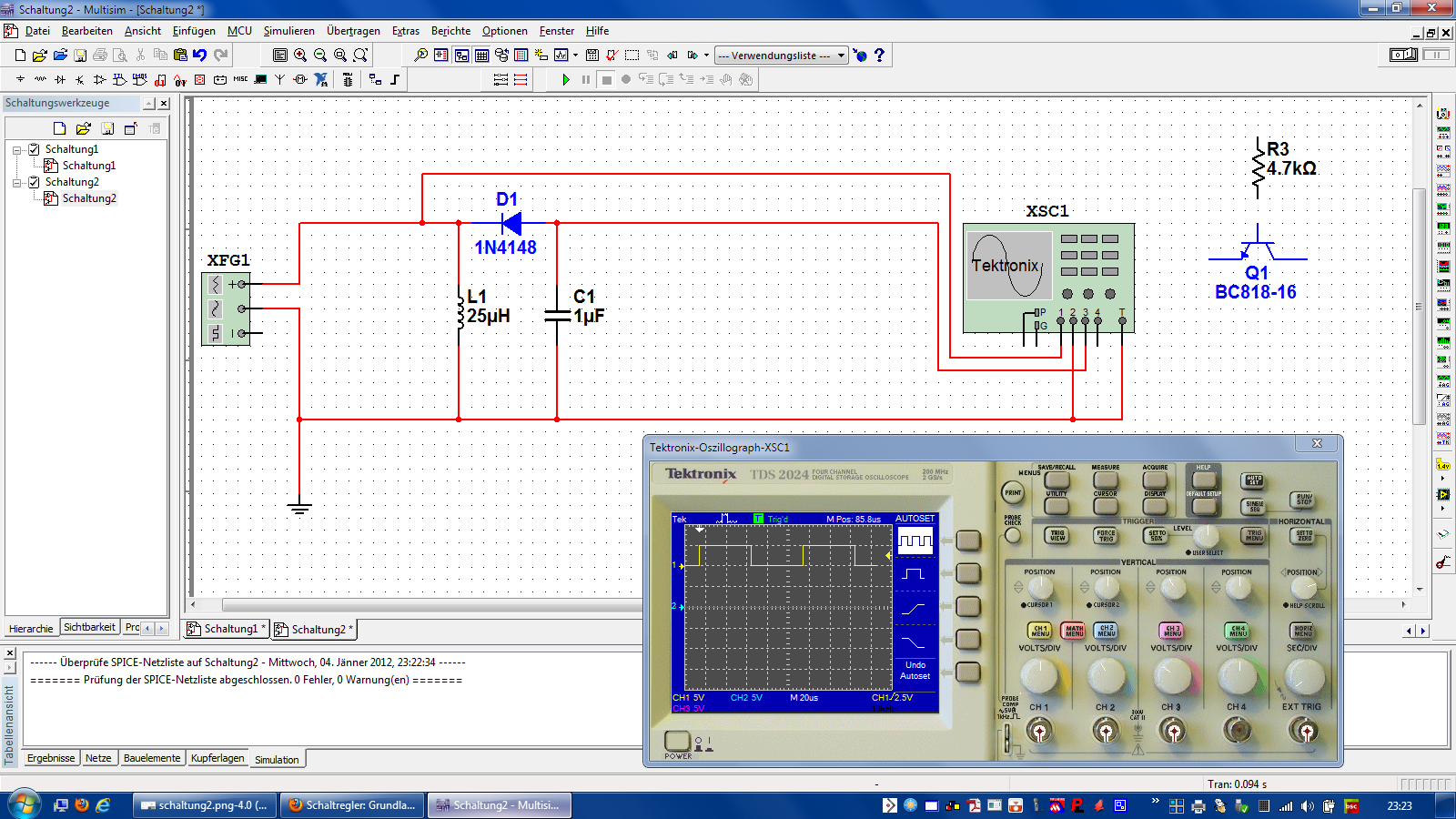Toggle the CH 3 MENU pink button
Viewport: 1456px width, 819px height.
1171,631
